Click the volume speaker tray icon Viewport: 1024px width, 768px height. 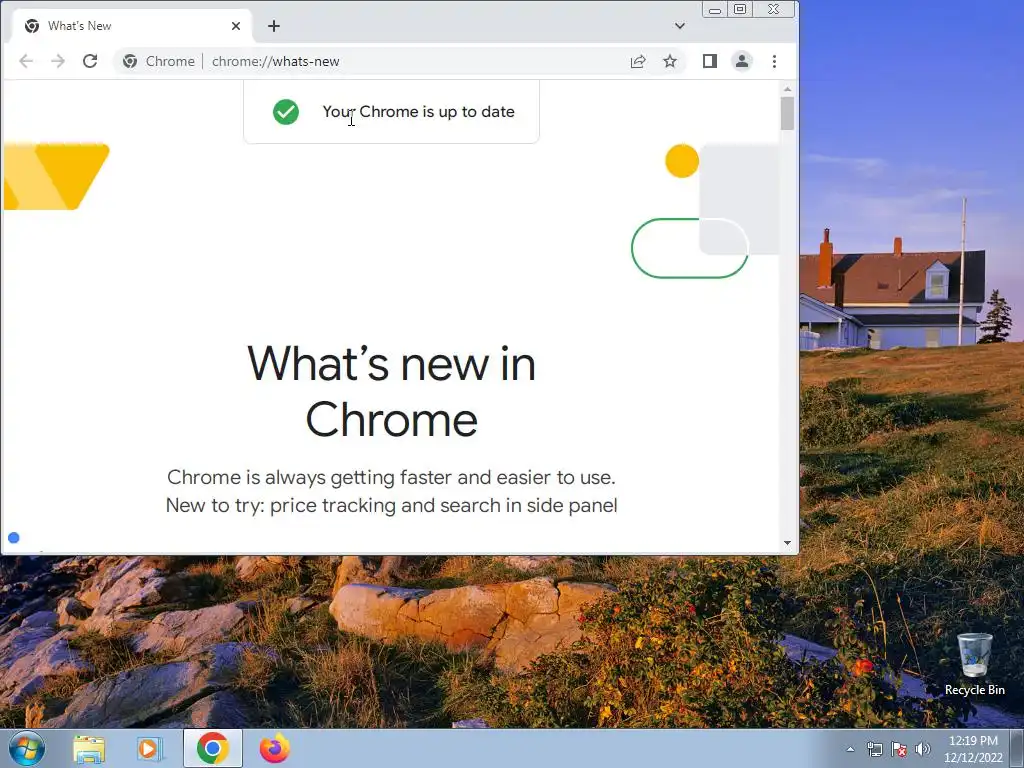point(922,749)
